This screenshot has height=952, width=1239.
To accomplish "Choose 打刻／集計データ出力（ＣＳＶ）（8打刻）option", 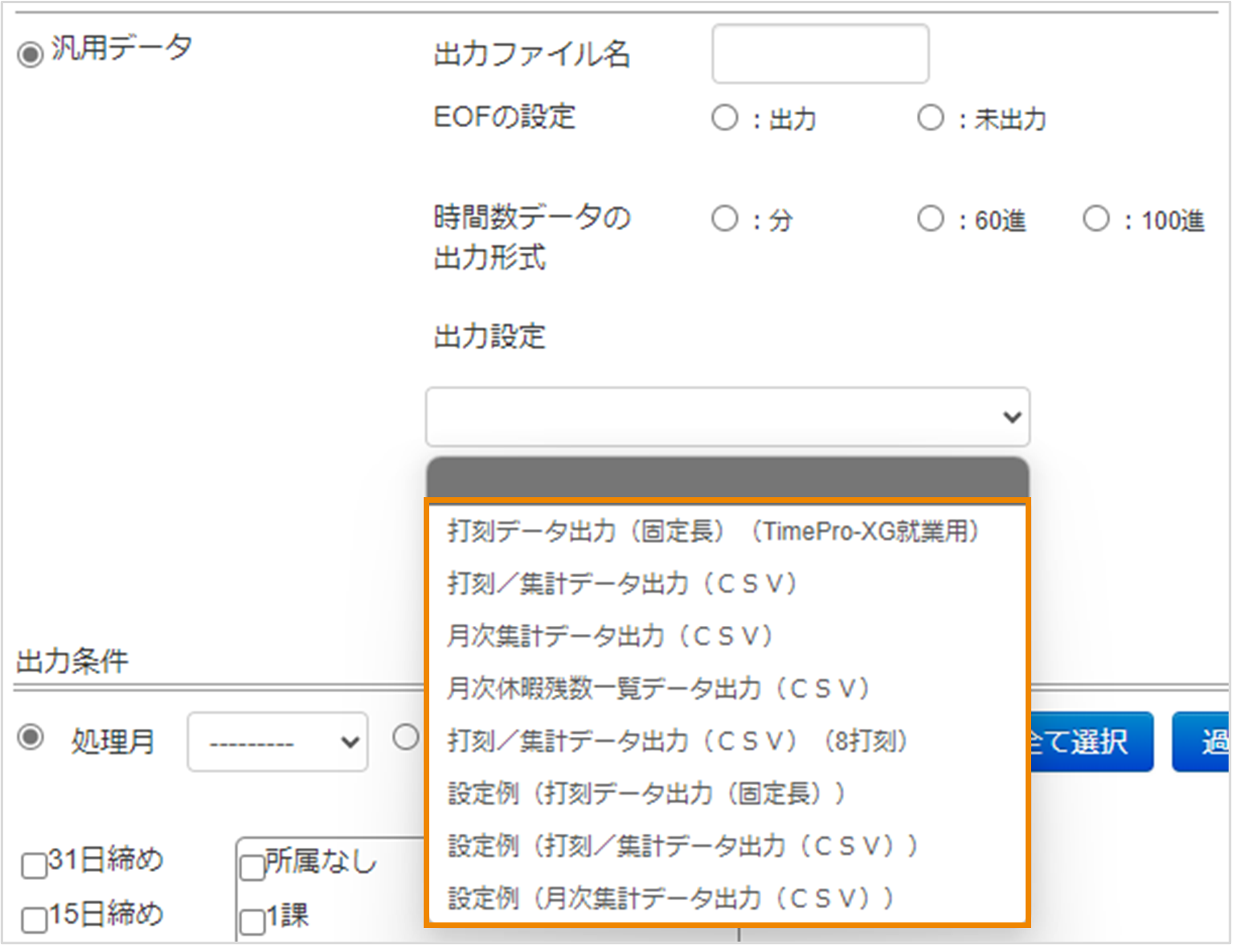I will (x=677, y=741).
